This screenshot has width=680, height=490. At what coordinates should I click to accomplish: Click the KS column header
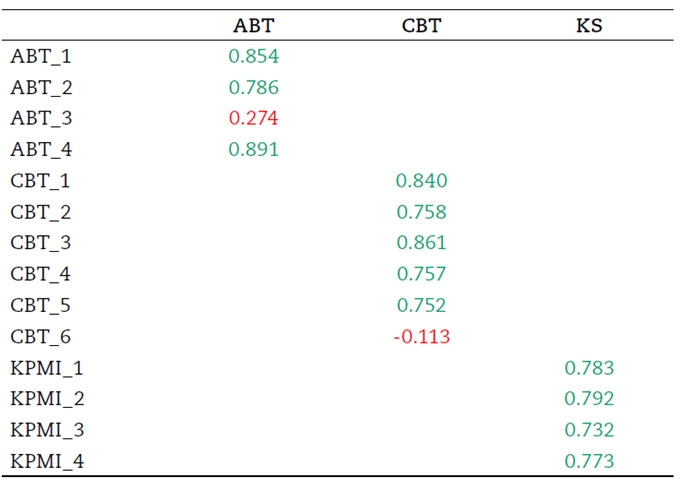589,26
